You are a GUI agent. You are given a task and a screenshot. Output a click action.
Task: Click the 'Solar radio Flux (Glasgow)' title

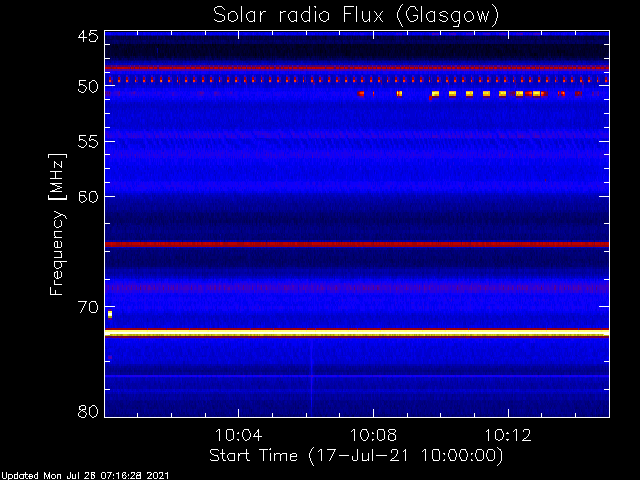click(356, 16)
